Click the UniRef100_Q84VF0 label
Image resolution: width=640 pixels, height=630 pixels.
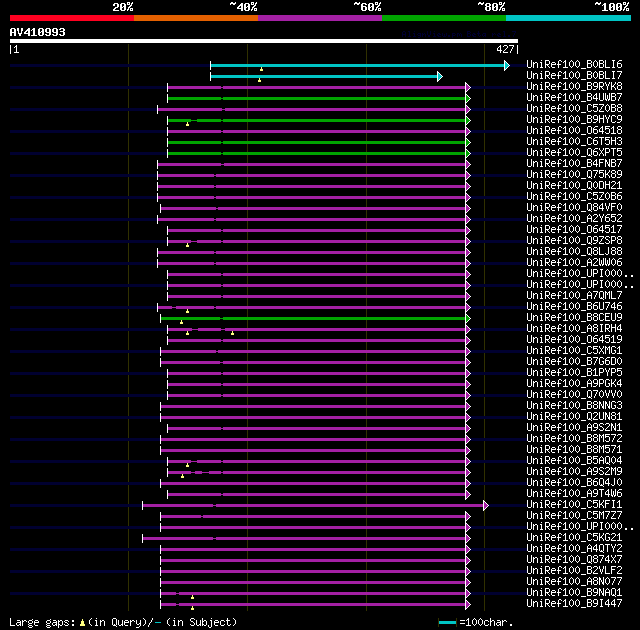[574, 207]
